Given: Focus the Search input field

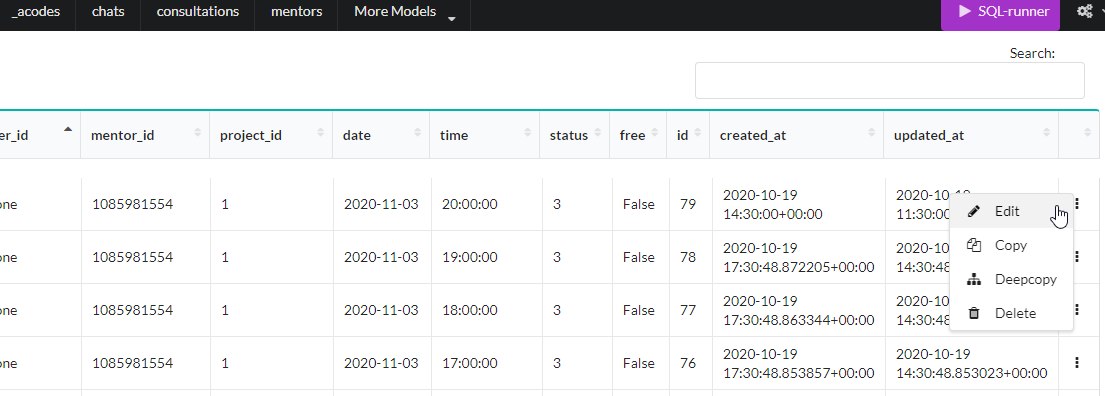Looking at the screenshot, I should [x=889, y=80].
